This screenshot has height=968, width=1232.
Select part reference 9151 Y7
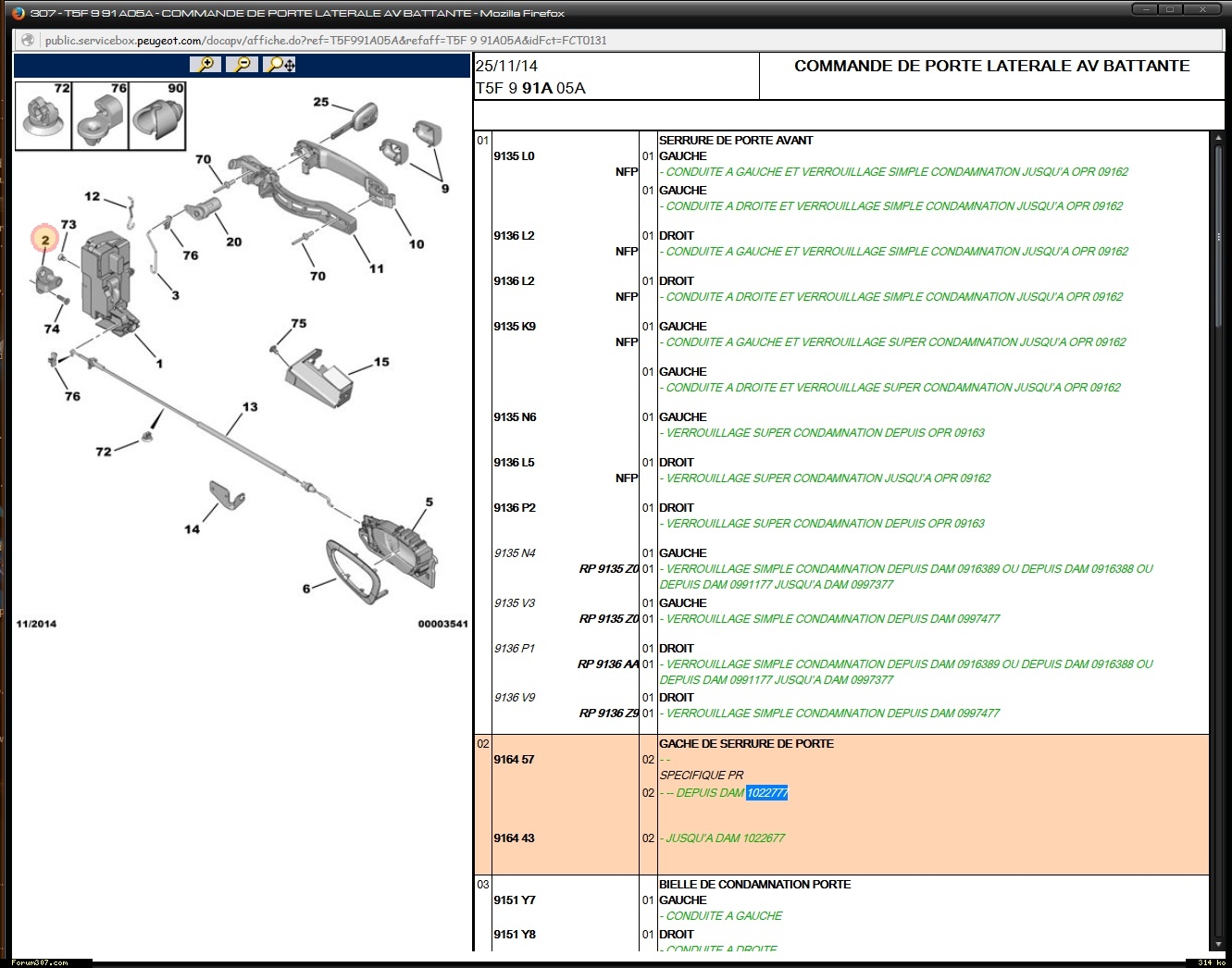[x=515, y=900]
